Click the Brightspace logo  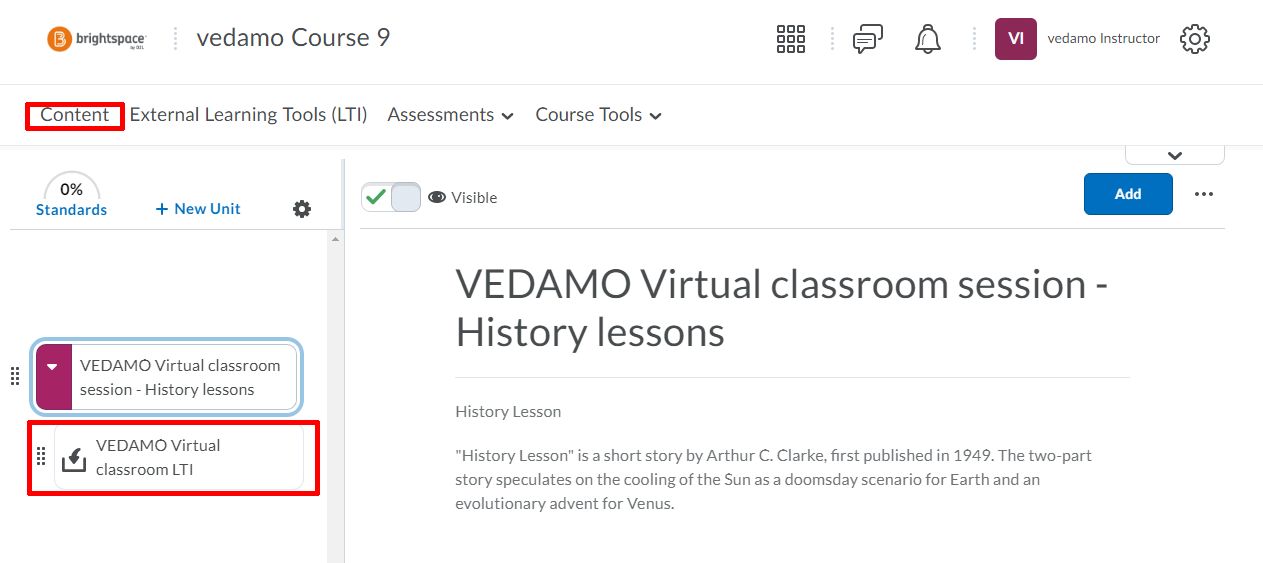(x=96, y=39)
